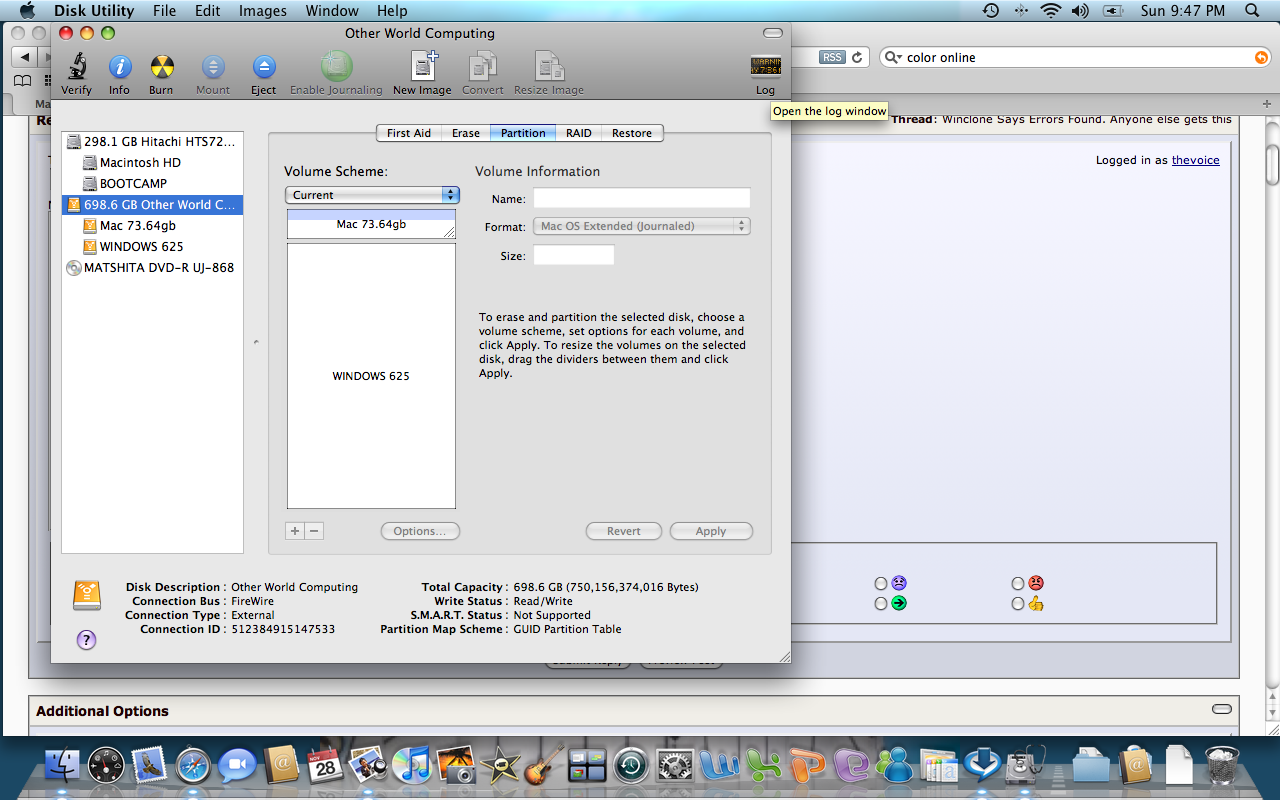
Task: Launch GarageBand from the Dock
Action: (x=543, y=766)
